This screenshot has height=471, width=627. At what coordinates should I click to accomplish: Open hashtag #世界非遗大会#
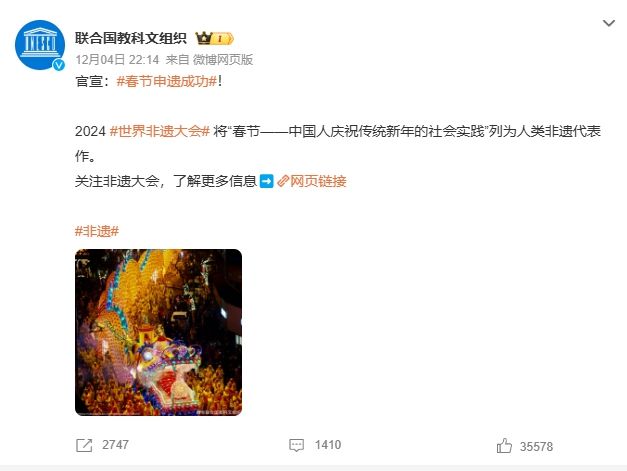tap(160, 131)
